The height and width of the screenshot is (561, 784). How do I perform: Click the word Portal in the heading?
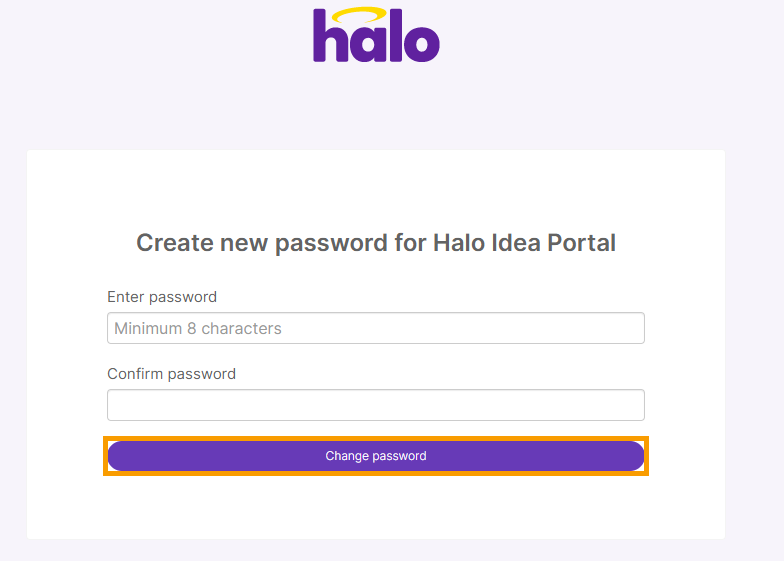[x=581, y=243]
